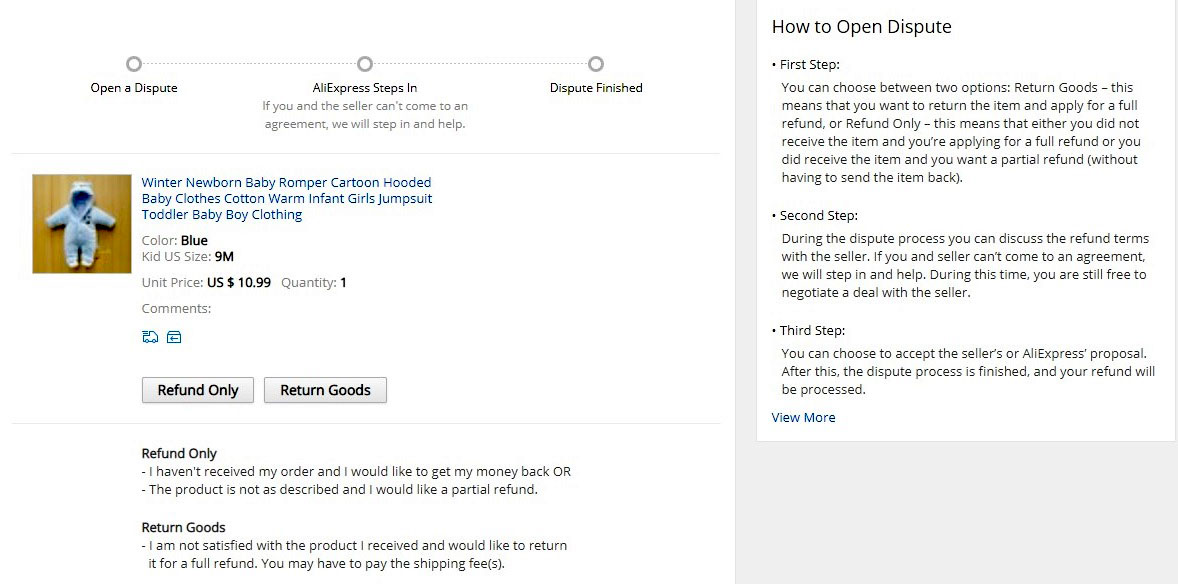Image resolution: width=1178 pixels, height=584 pixels.
Task: Click the blue baby romper thumbnail
Action: (82, 223)
